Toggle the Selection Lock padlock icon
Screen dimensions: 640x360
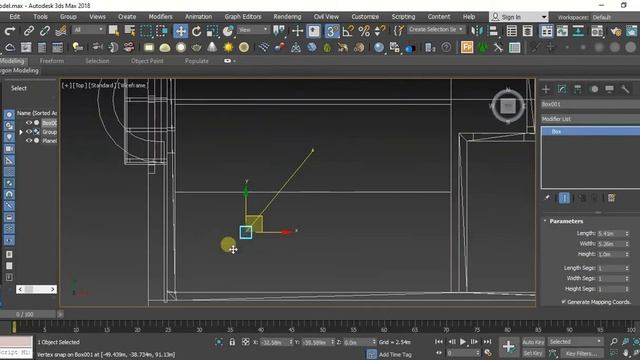(x=232, y=342)
